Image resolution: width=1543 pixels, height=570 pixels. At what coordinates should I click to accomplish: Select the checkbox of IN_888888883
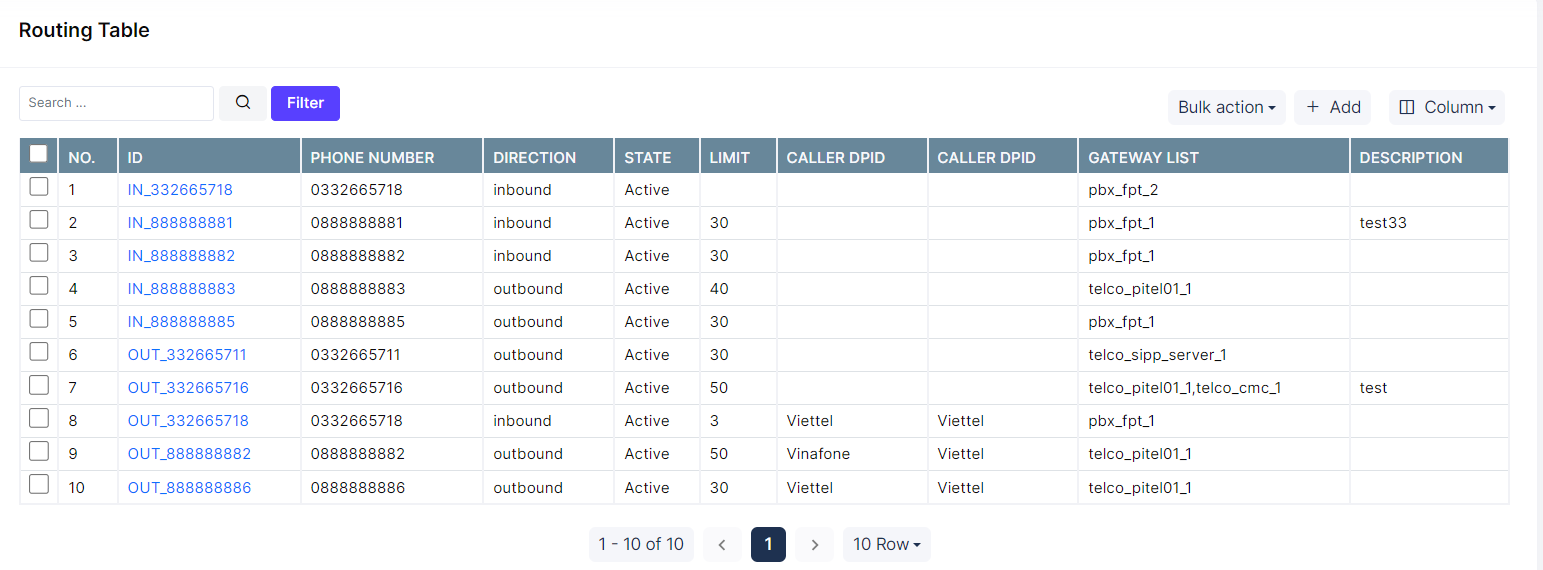[x=39, y=286]
